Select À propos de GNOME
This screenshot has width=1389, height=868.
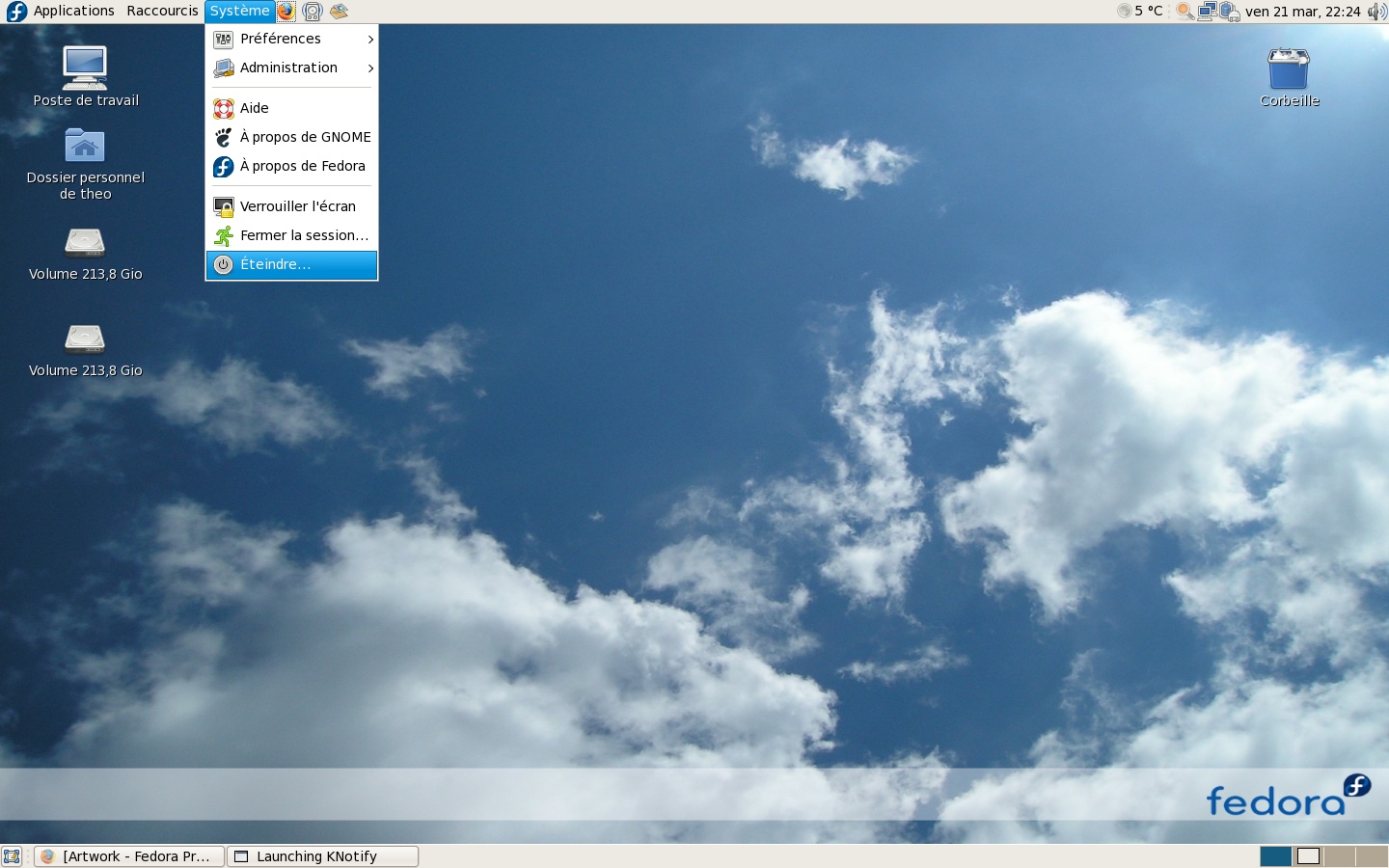click(x=291, y=137)
